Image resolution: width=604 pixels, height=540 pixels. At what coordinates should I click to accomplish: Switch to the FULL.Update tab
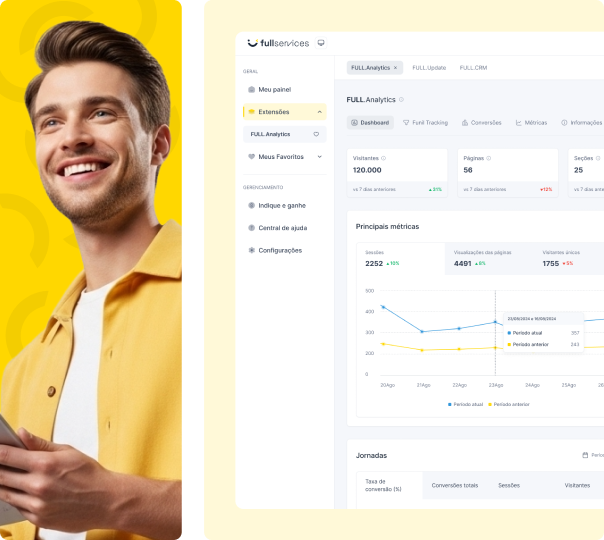coord(429,68)
